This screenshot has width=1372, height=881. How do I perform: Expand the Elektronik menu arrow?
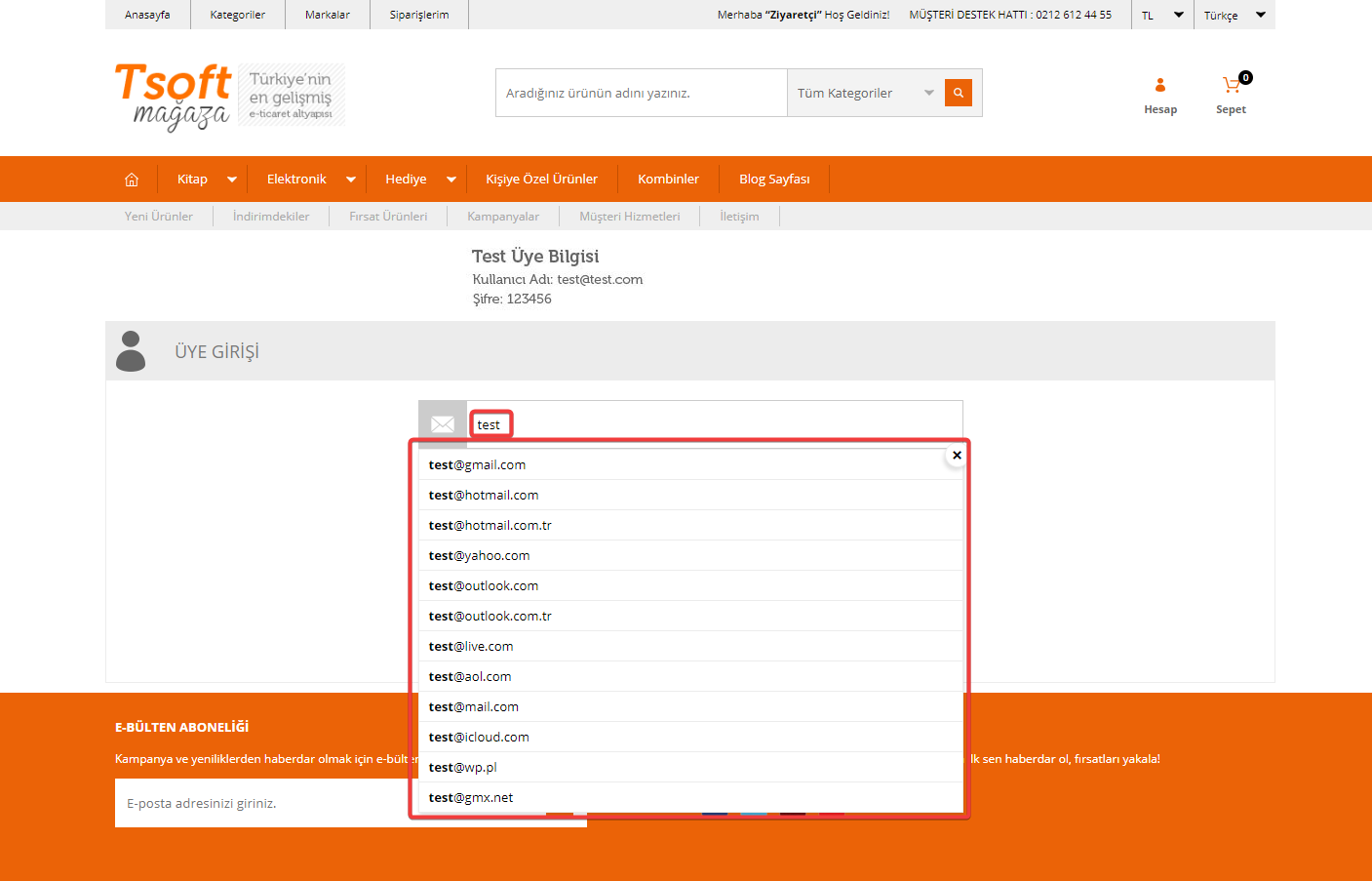coord(351,180)
